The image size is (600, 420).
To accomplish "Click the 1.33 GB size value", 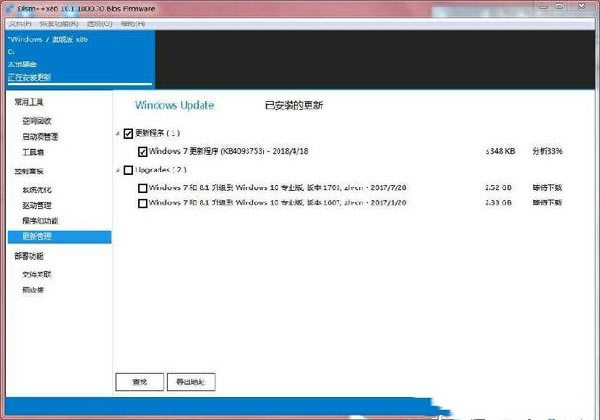I will click(x=498, y=203).
